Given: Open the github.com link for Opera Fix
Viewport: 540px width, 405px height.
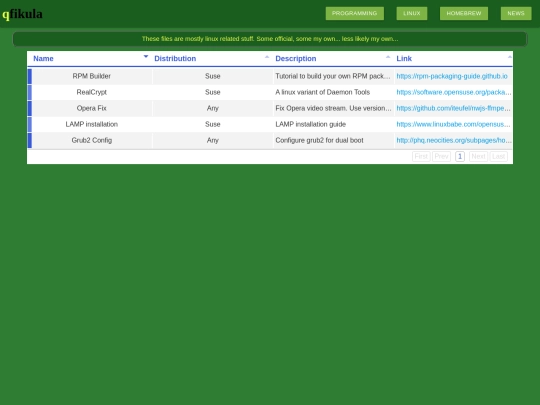Looking at the screenshot, I should coord(453,108).
